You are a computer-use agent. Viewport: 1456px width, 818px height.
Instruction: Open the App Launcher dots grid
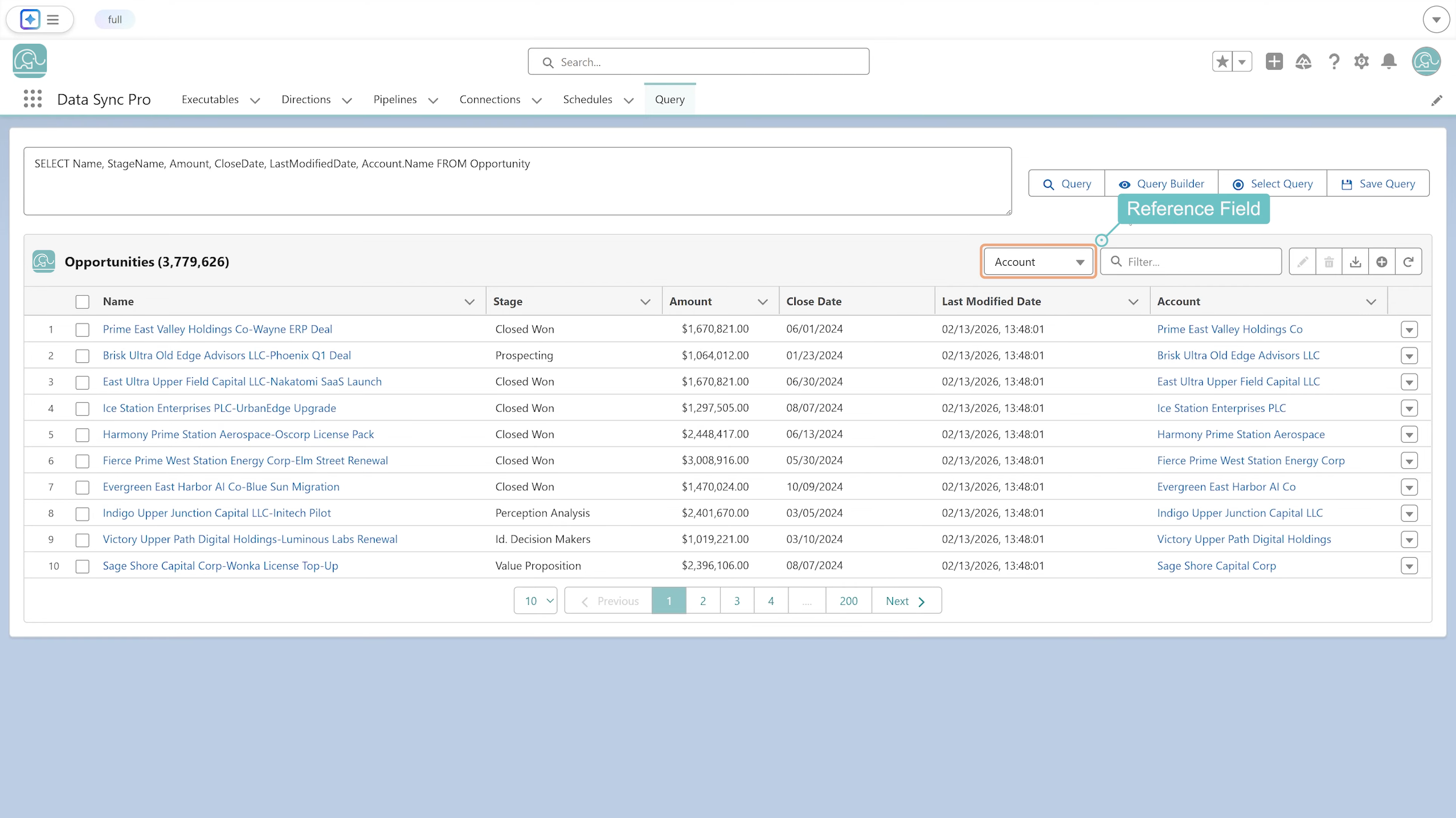(33, 99)
